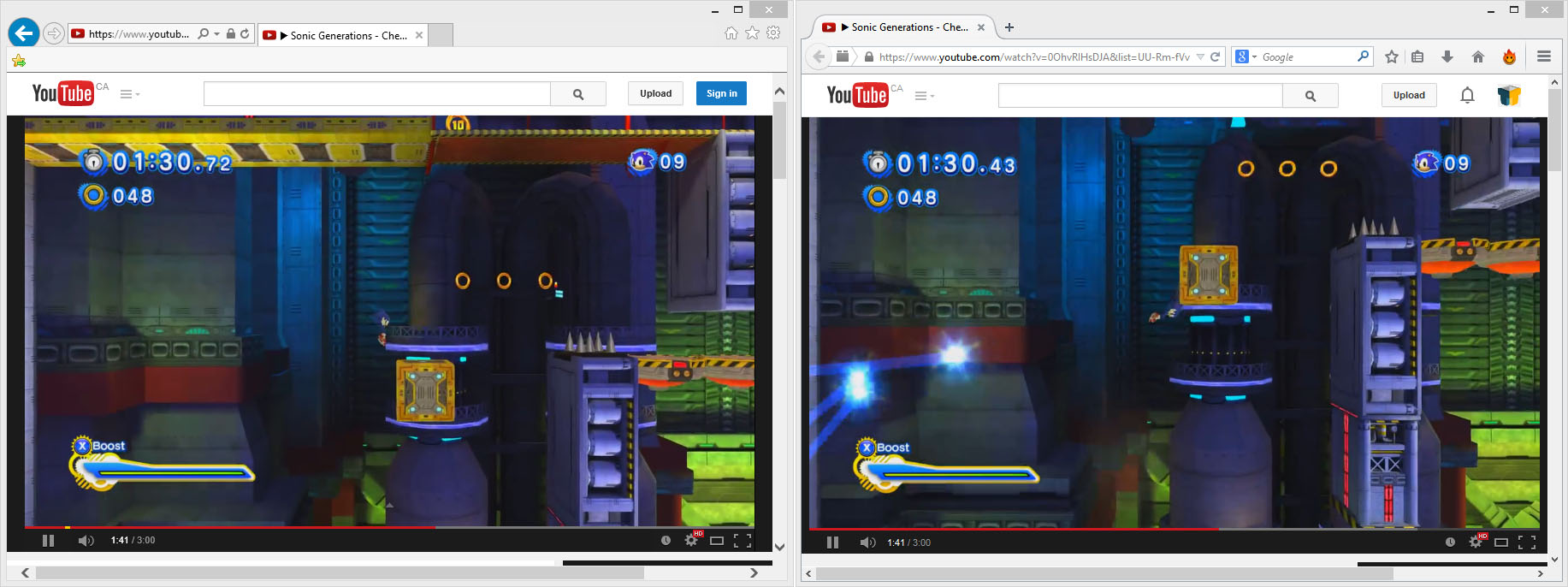This screenshot has width=1568, height=587.
Task: Close the Sonic Generations tab in Internet Explorer
Action: pyautogui.click(x=418, y=35)
